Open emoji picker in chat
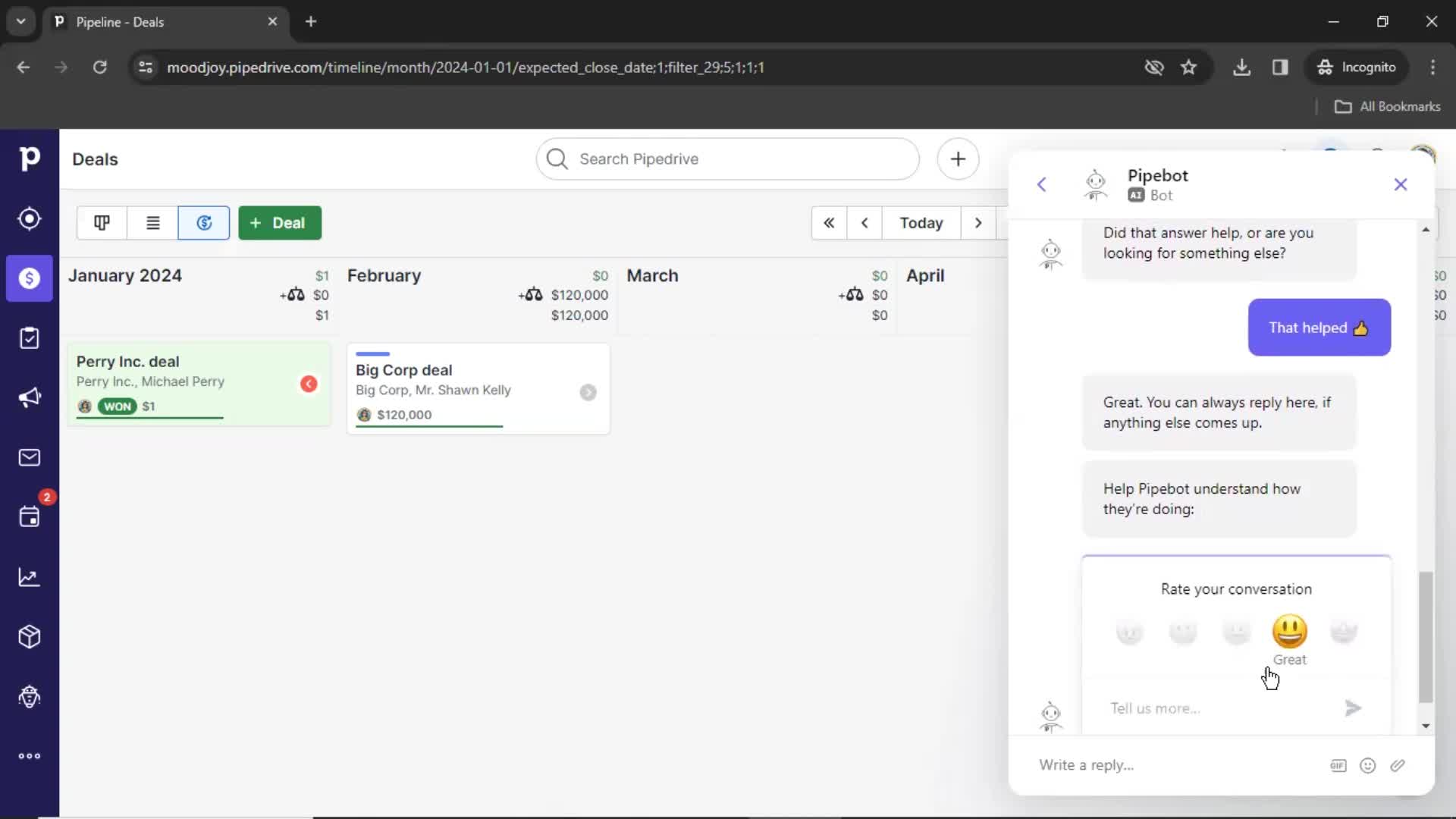 click(1367, 766)
